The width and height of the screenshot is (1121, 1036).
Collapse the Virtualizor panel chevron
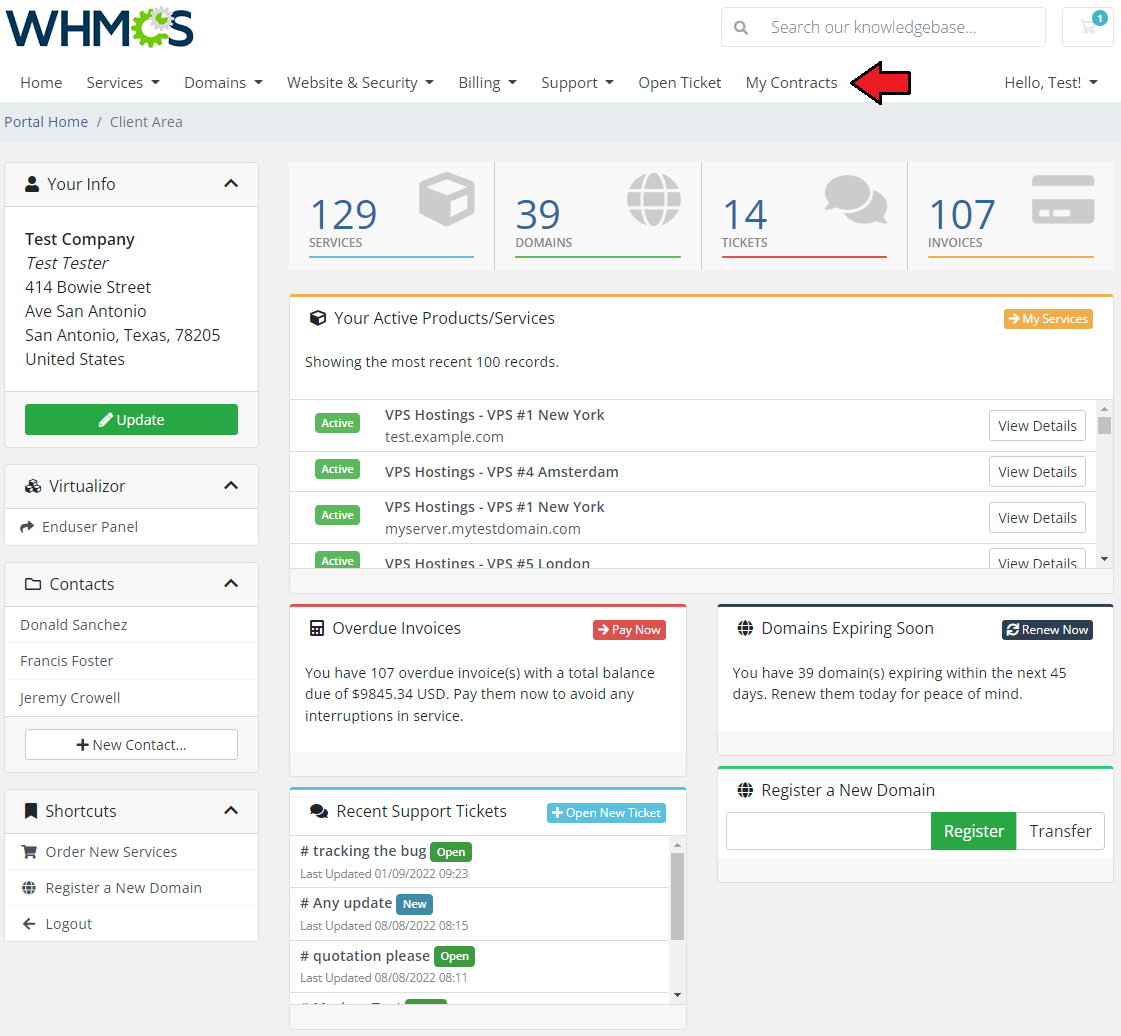[x=231, y=486]
